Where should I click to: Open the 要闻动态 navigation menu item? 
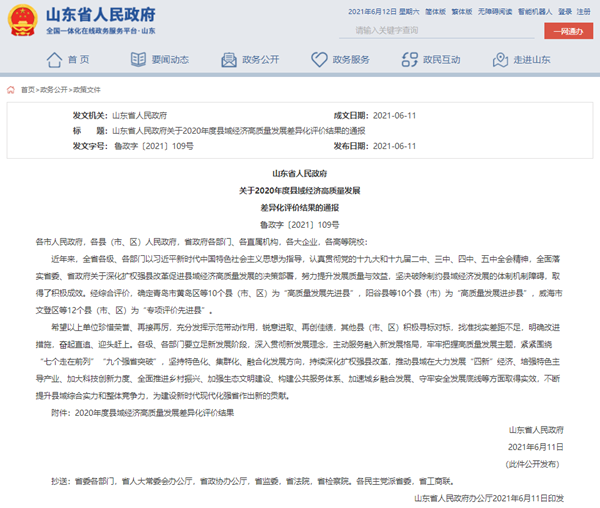click(x=170, y=60)
